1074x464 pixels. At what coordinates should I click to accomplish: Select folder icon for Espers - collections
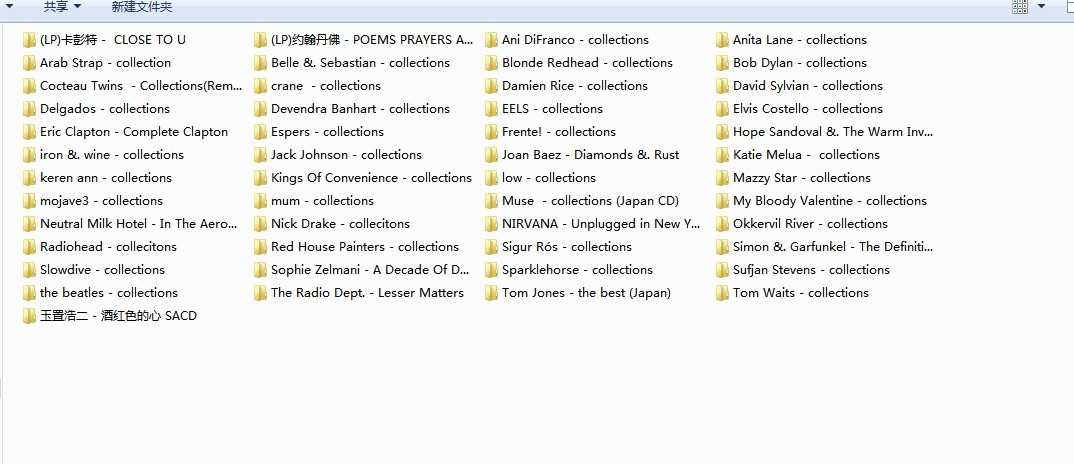click(x=260, y=132)
